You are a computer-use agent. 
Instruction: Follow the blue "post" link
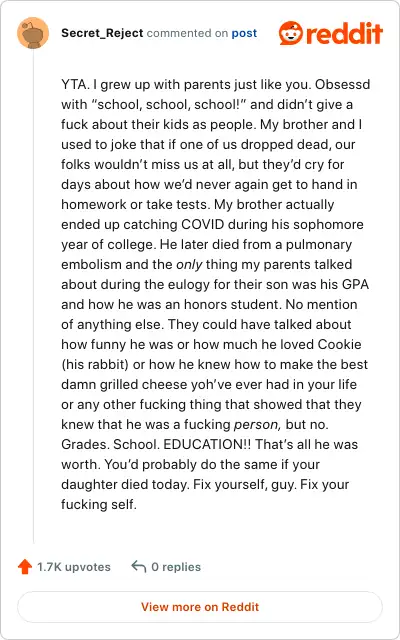click(x=244, y=33)
